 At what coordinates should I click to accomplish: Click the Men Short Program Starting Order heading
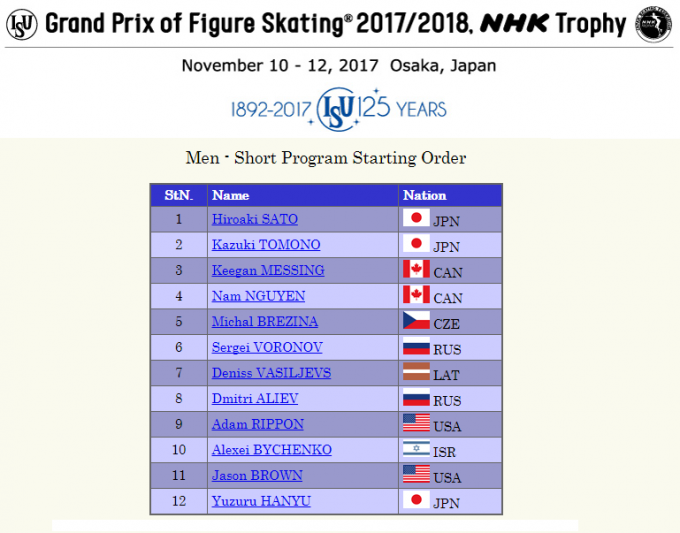[x=326, y=158]
